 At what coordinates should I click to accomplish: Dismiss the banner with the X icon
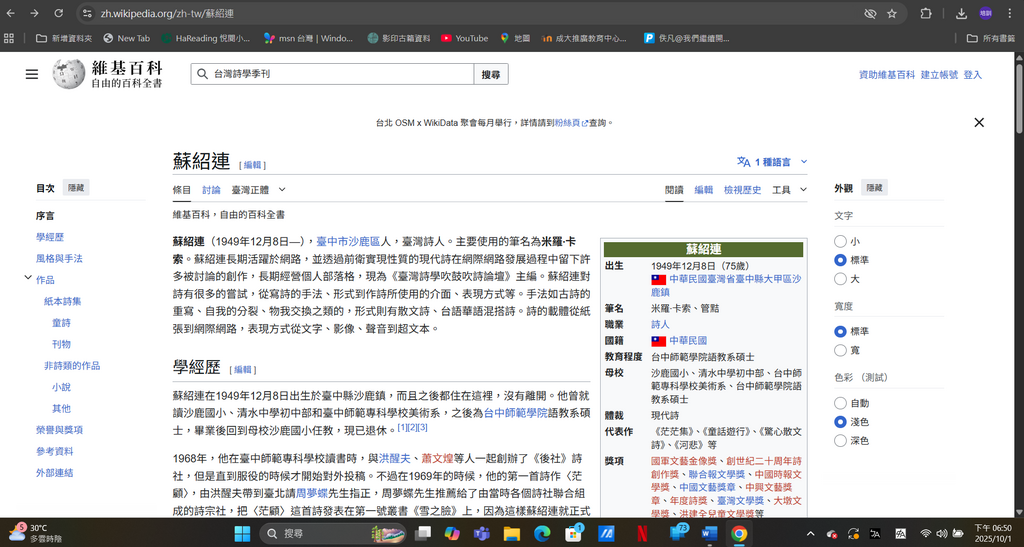[979, 122]
